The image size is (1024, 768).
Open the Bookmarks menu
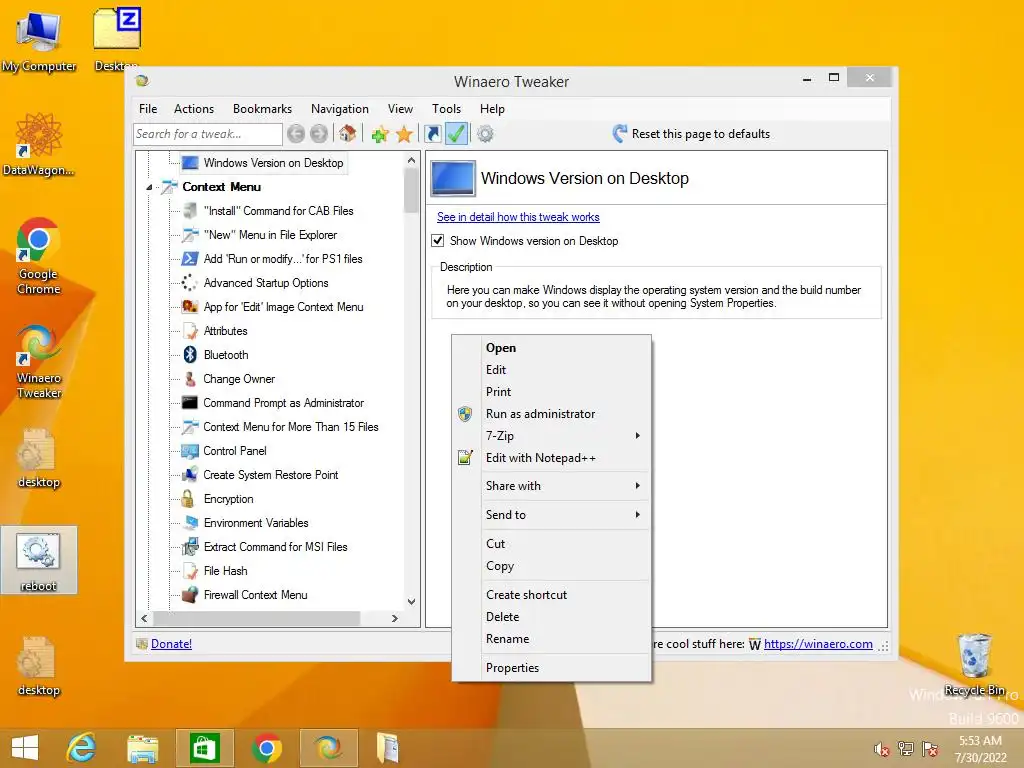pos(263,109)
